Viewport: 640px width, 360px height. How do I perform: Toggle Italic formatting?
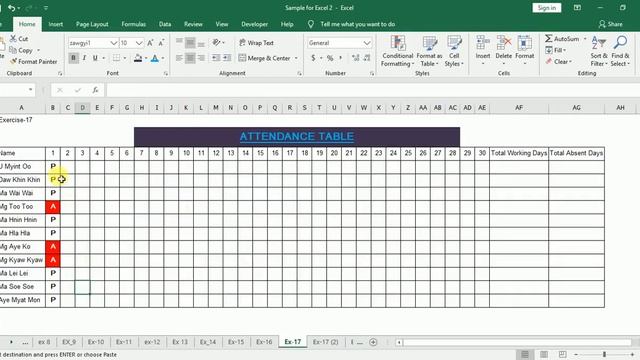tap(84, 58)
